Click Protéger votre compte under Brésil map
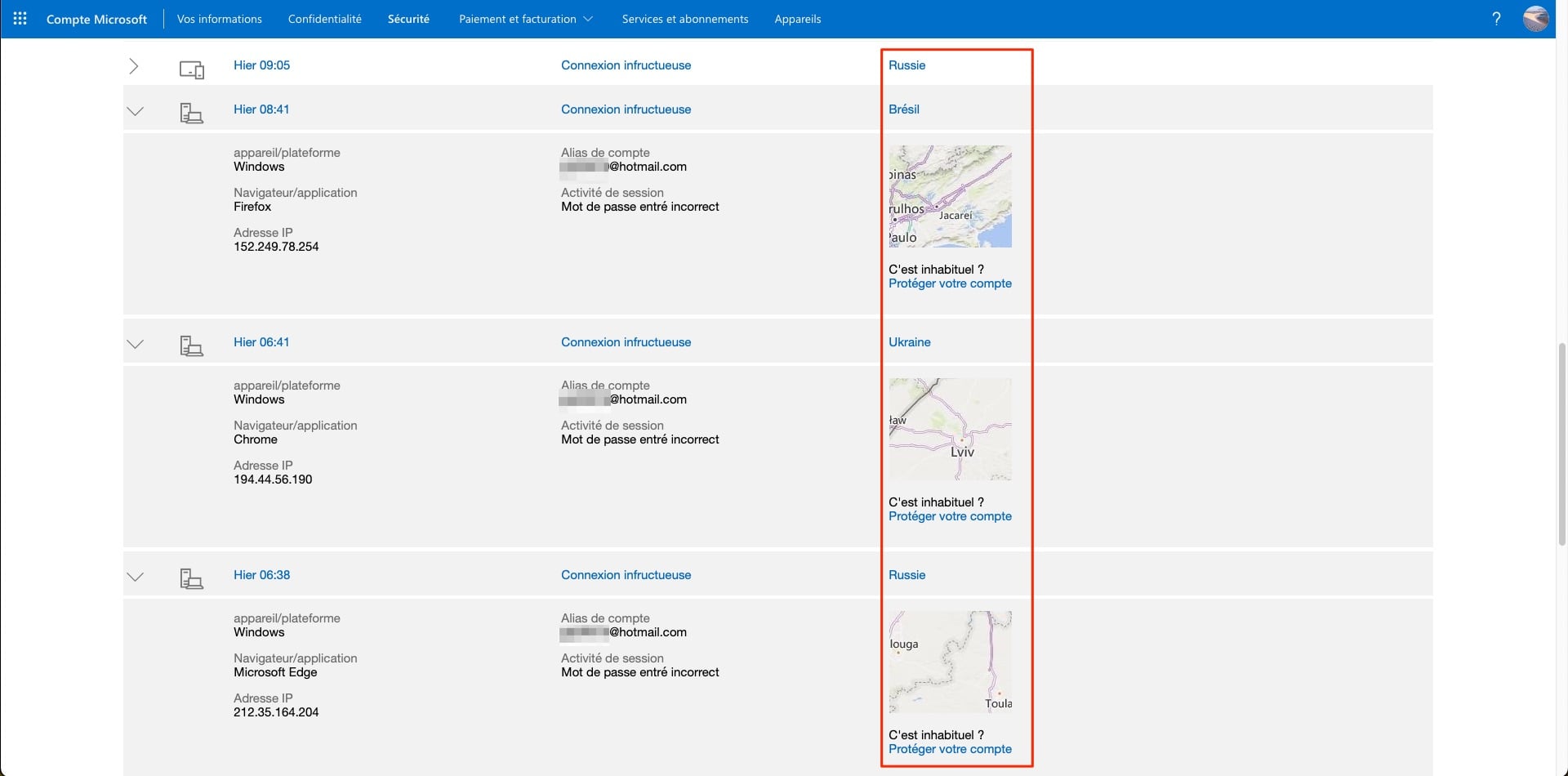Screen dimensions: 1568x776 click(950, 283)
